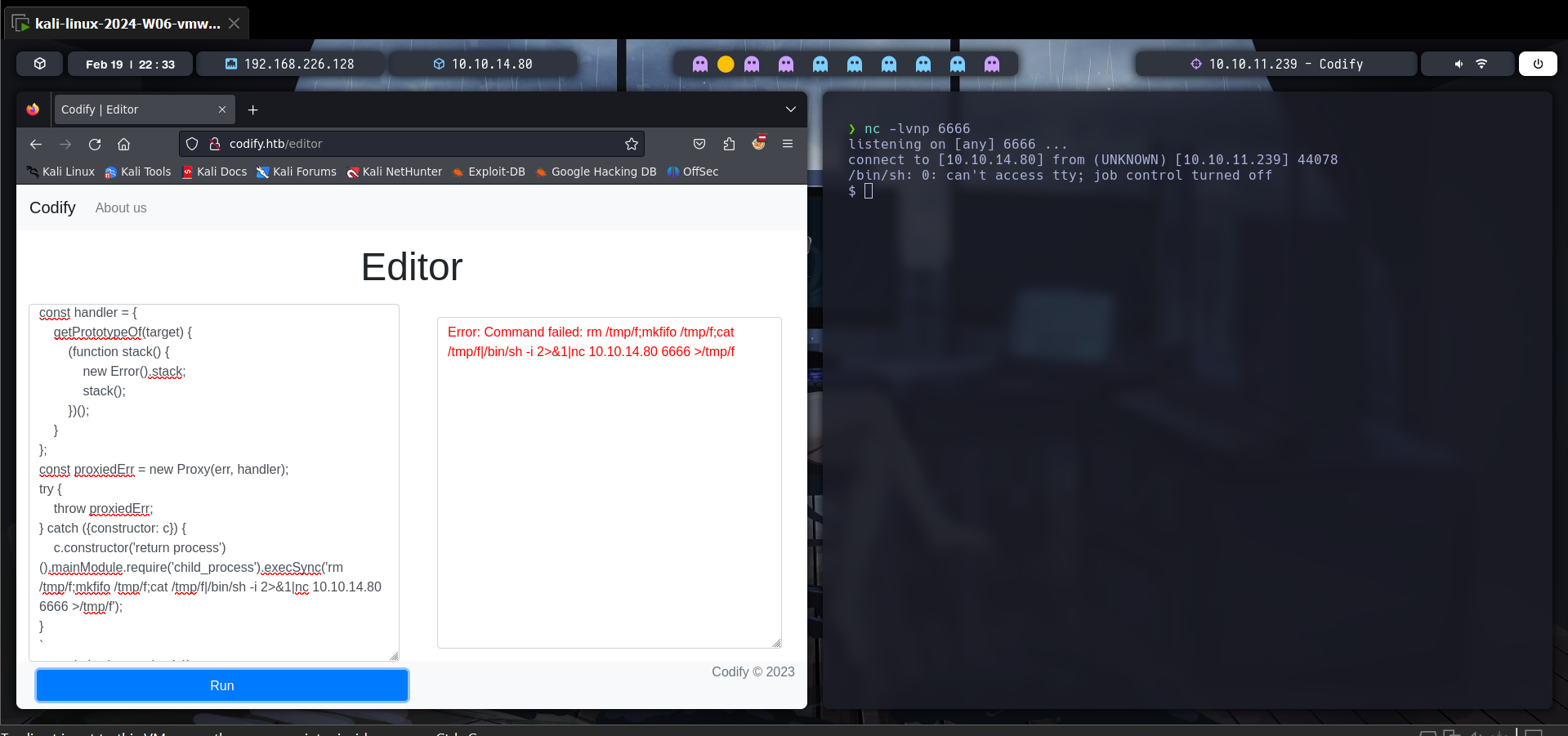
Task: Click the "Codify © 2023" footer text
Action: pyautogui.click(x=753, y=671)
